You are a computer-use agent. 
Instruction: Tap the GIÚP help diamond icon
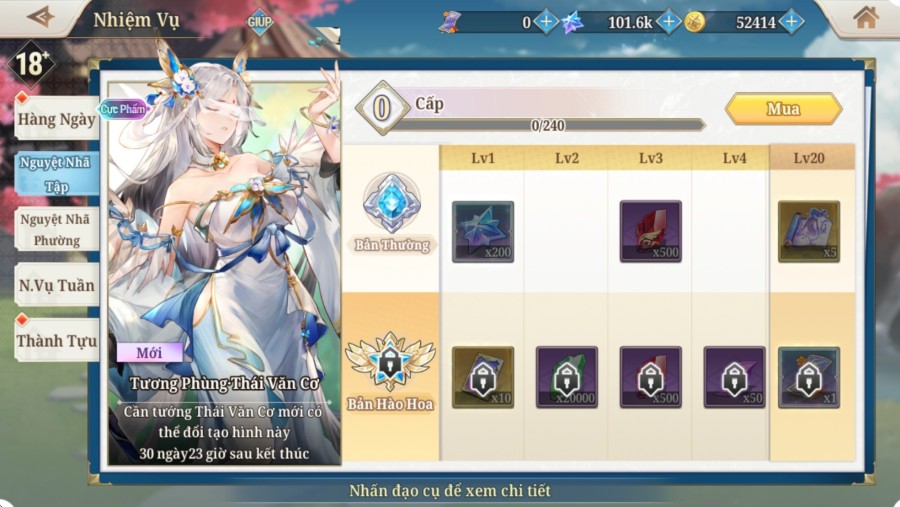[259, 22]
